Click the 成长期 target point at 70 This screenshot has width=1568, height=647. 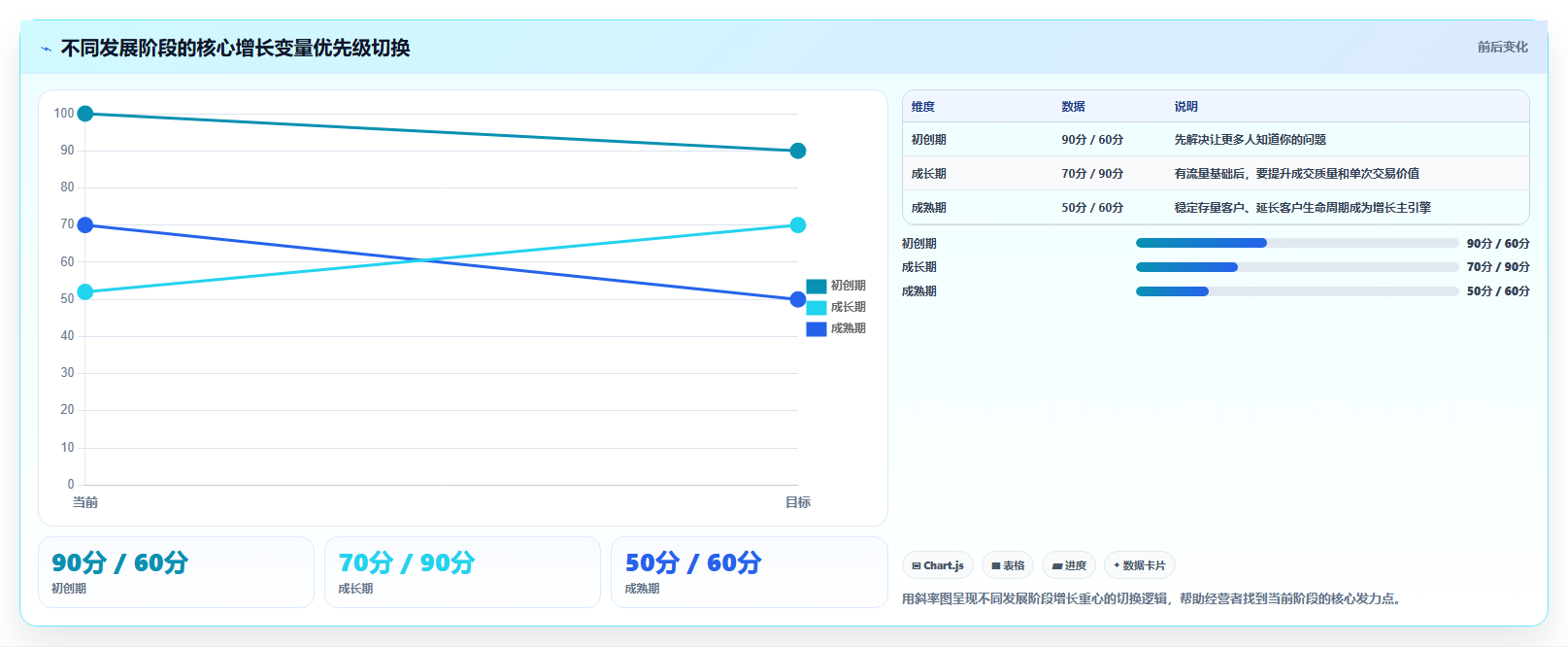tap(798, 225)
